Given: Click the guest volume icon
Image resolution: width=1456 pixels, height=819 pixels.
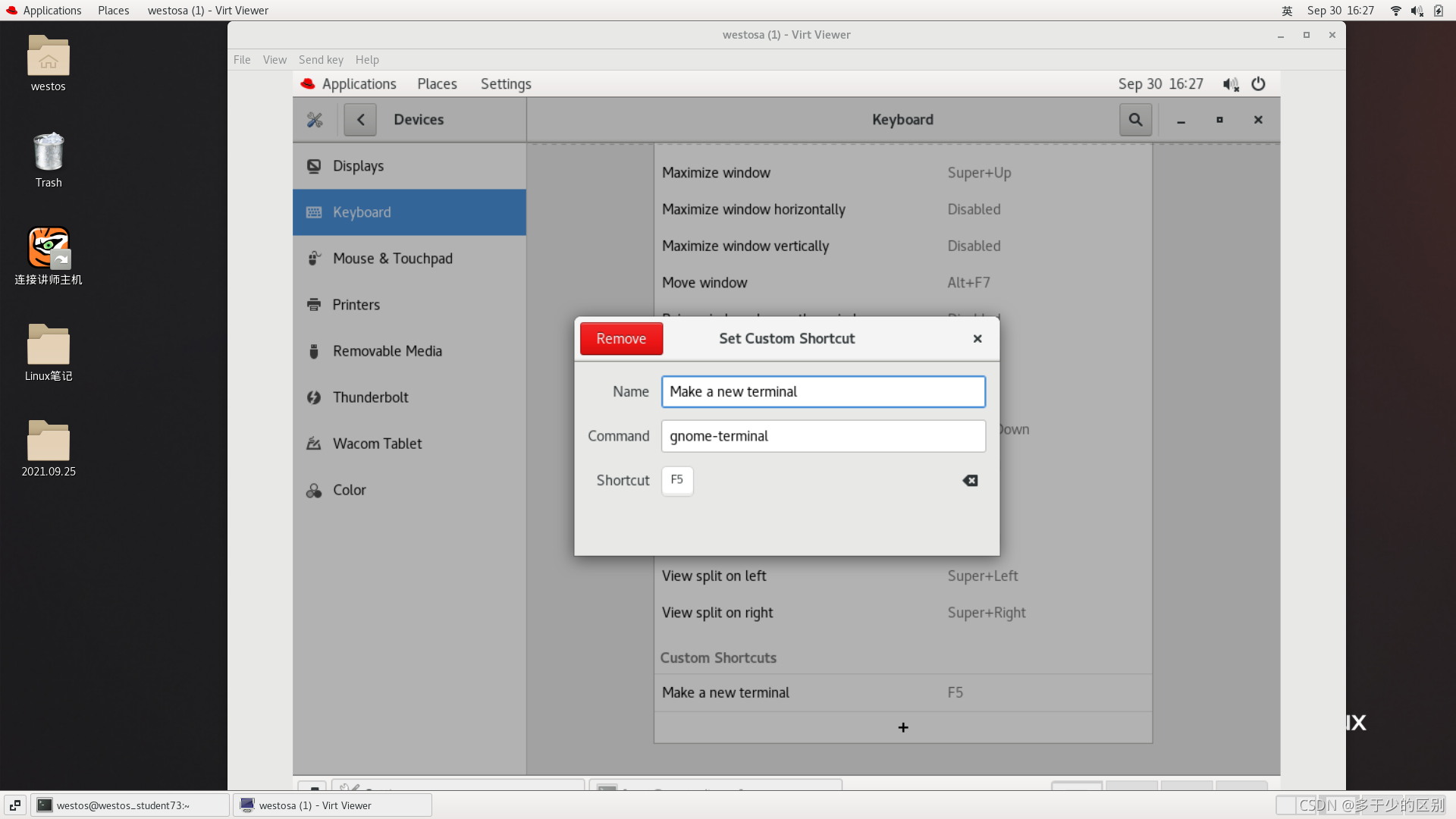Looking at the screenshot, I should click(1230, 84).
